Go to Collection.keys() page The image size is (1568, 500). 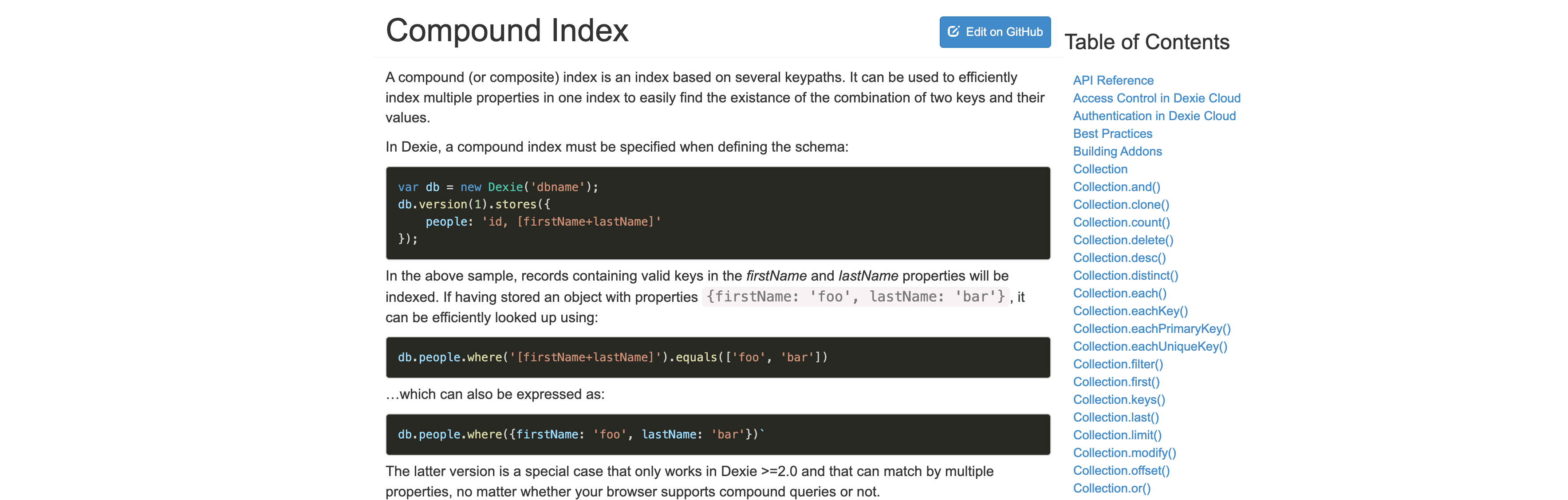[1119, 400]
